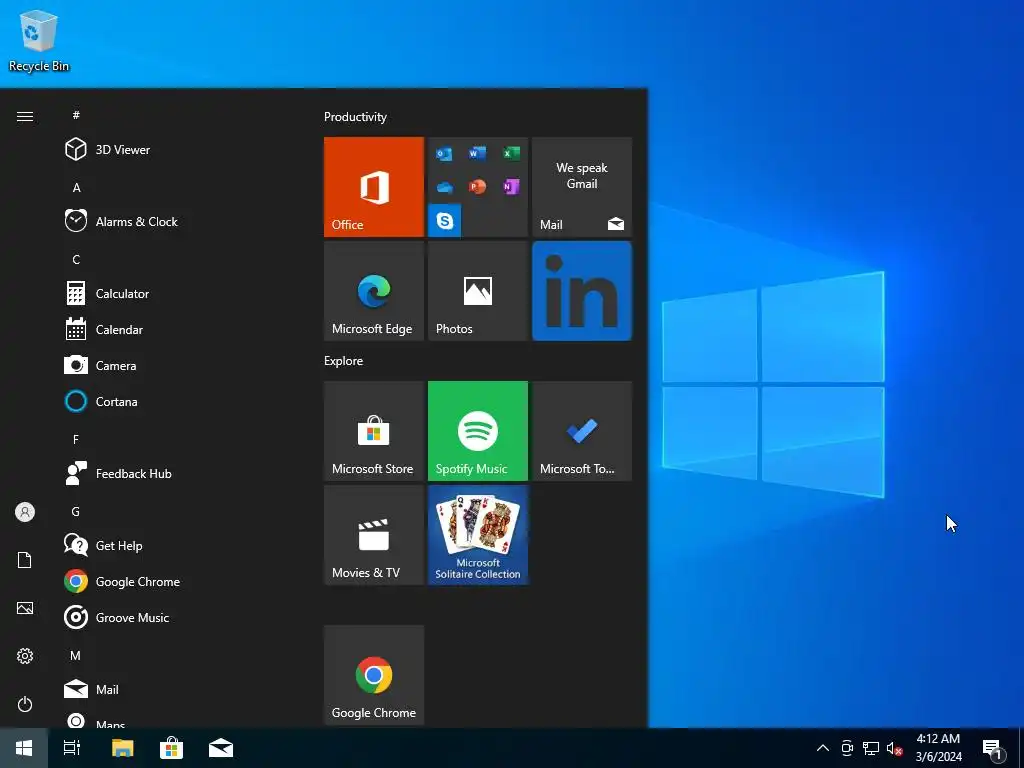
Task: Open File Explorer from the taskbar
Action: 122,748
